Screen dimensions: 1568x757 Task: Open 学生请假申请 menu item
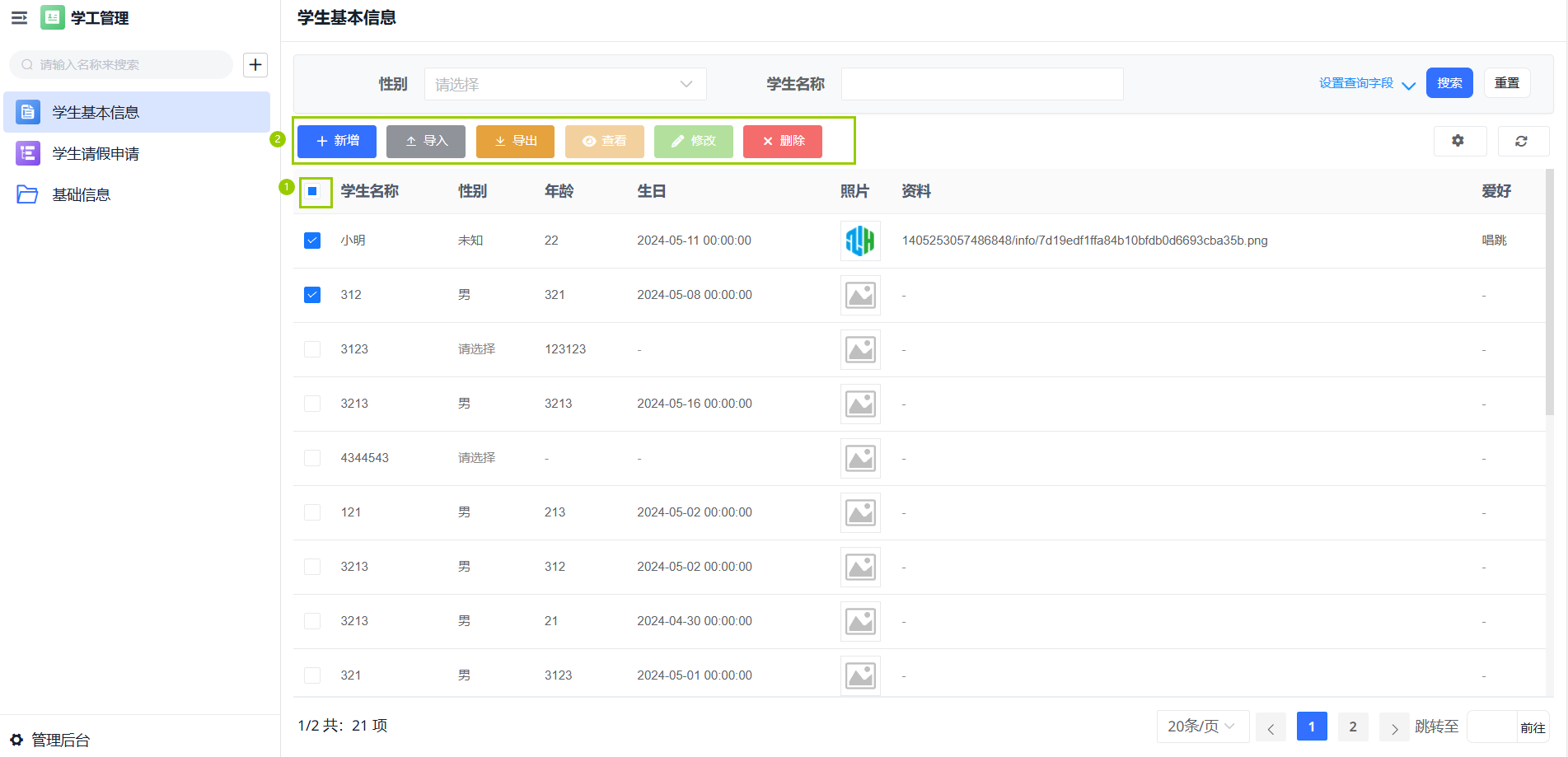click(137, 153)
